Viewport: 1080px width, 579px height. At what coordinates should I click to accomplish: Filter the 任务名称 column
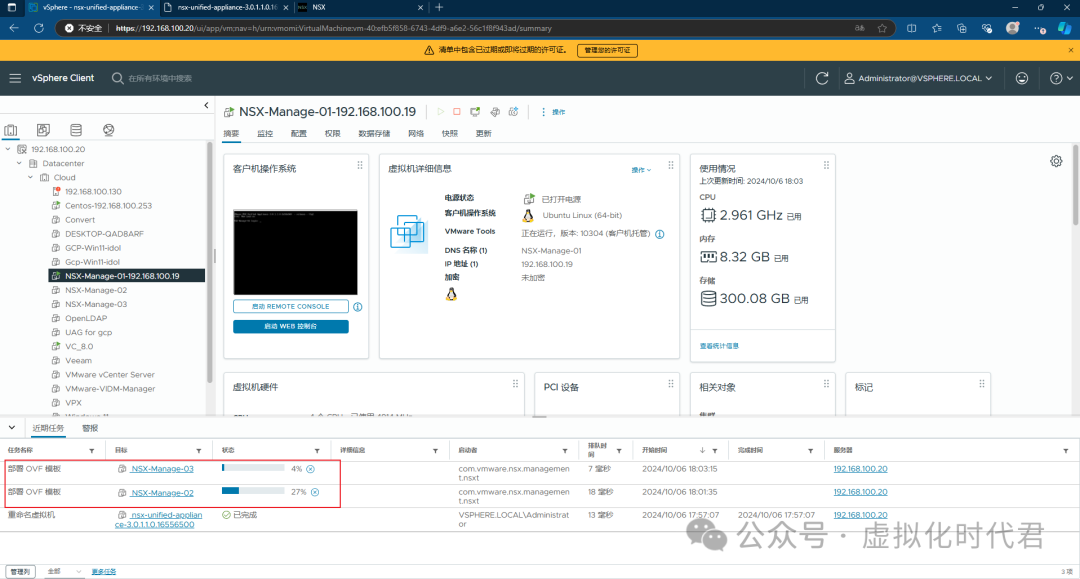pos(92,451)
